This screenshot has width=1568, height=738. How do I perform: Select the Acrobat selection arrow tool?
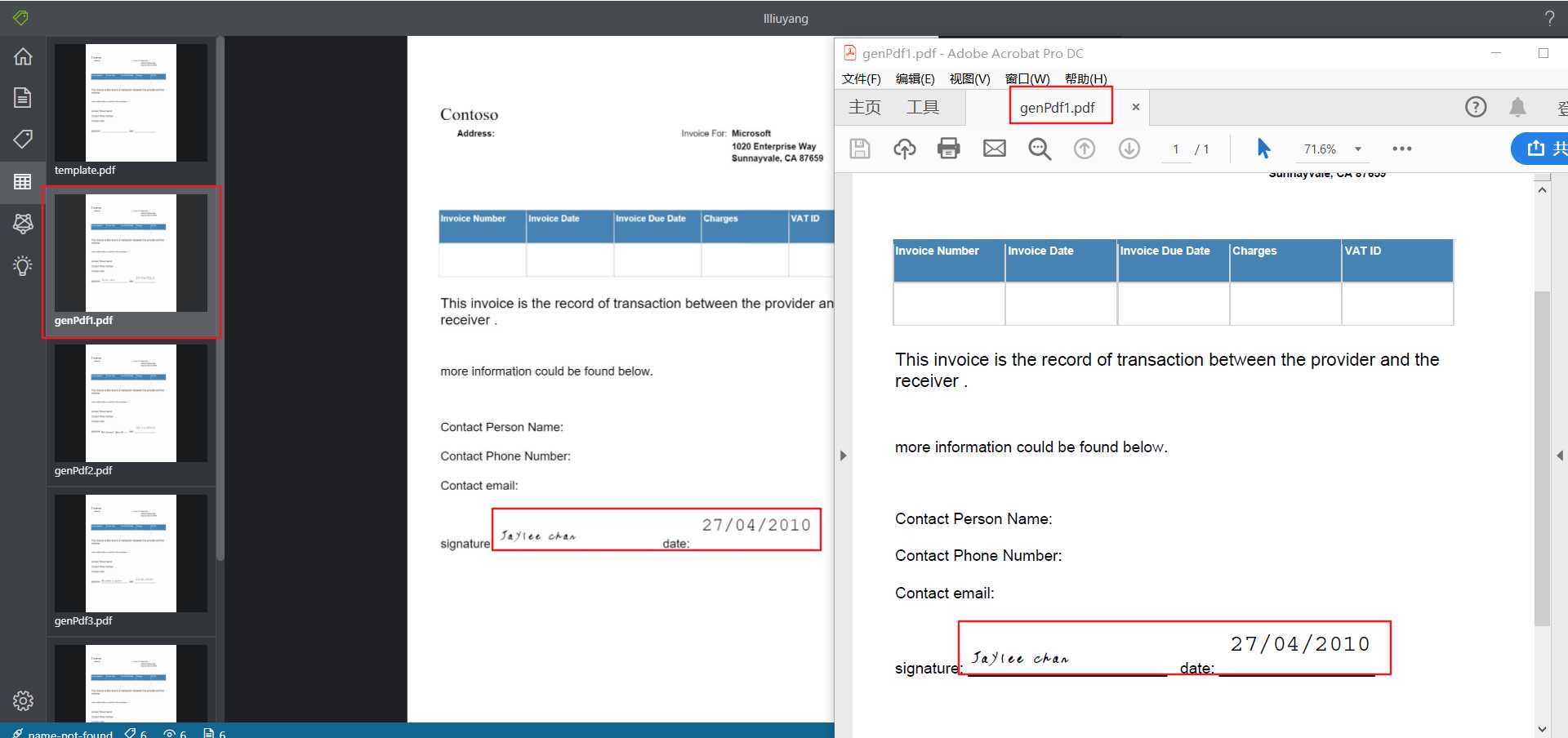1263,149
